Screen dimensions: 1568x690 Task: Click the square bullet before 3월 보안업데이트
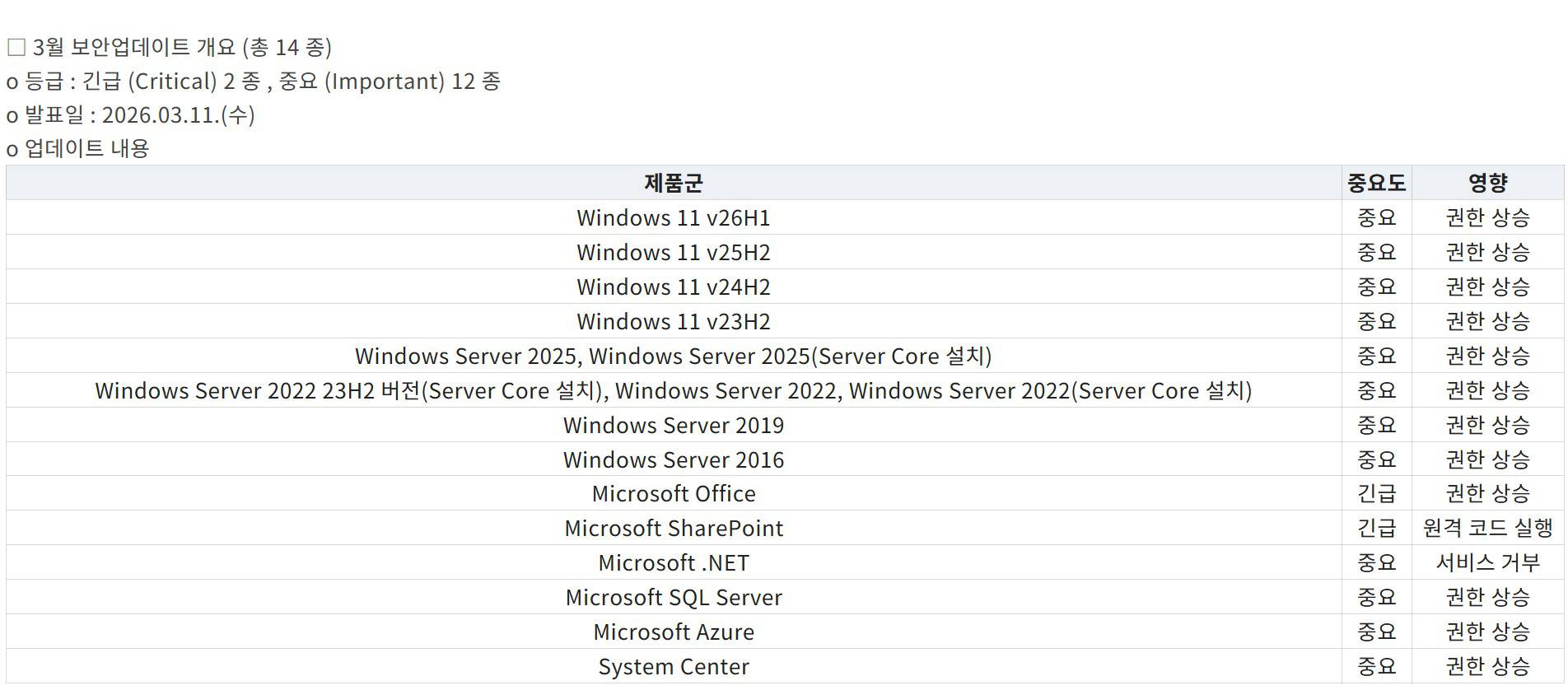(16, 48)
